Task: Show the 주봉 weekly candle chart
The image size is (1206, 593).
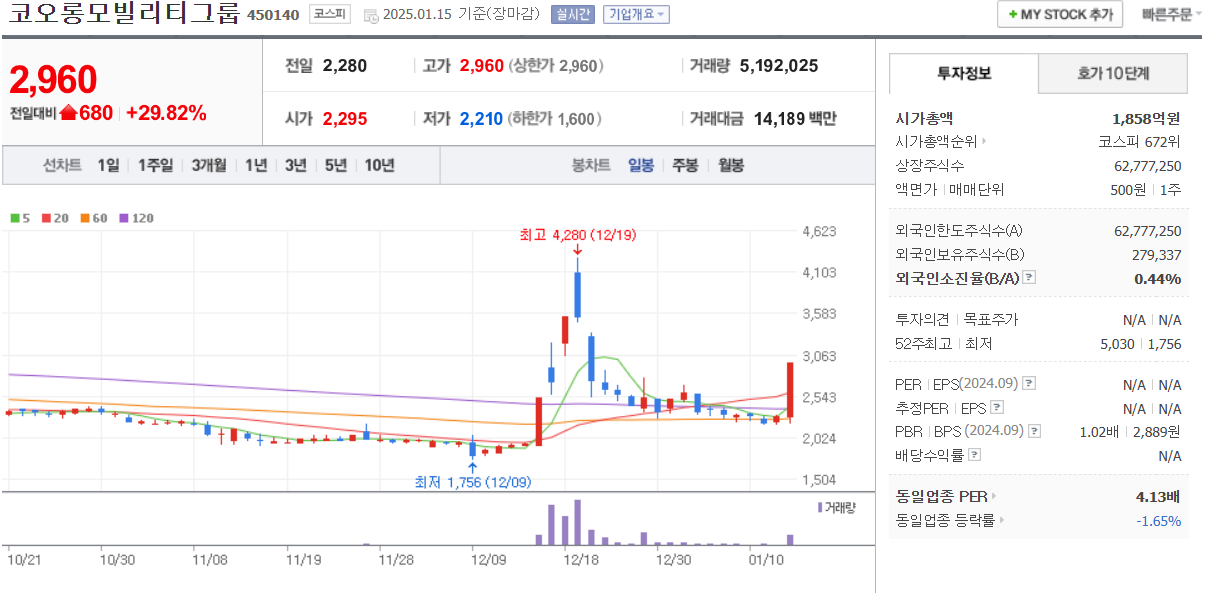Action: [685, 166]
